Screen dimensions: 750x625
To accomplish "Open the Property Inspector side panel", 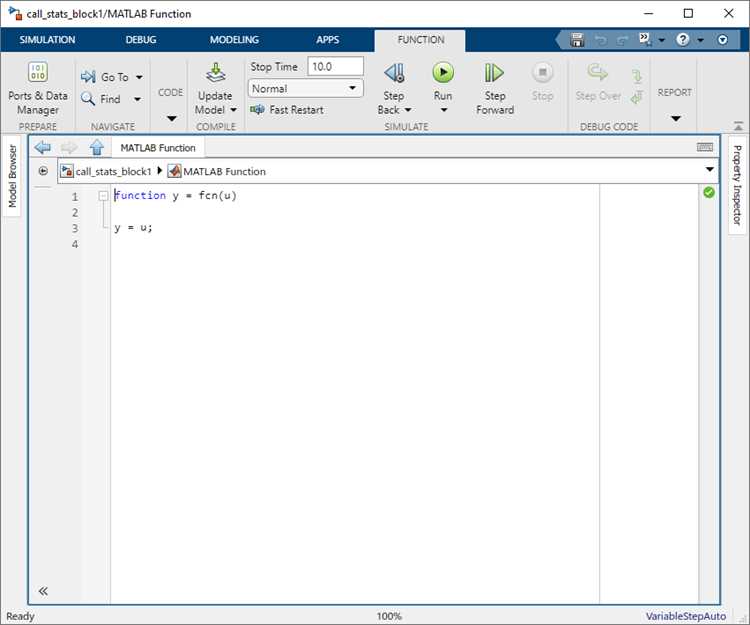I will [737, 185].
